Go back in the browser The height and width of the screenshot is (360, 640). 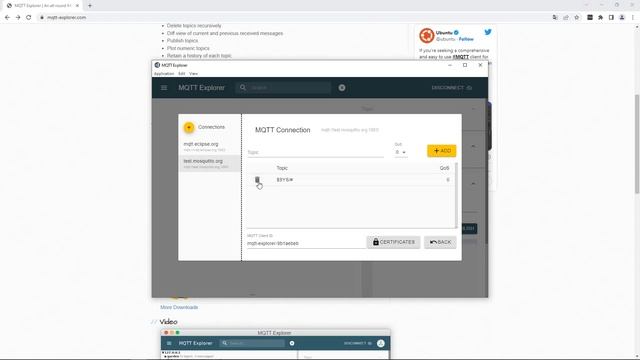[7, 18]
